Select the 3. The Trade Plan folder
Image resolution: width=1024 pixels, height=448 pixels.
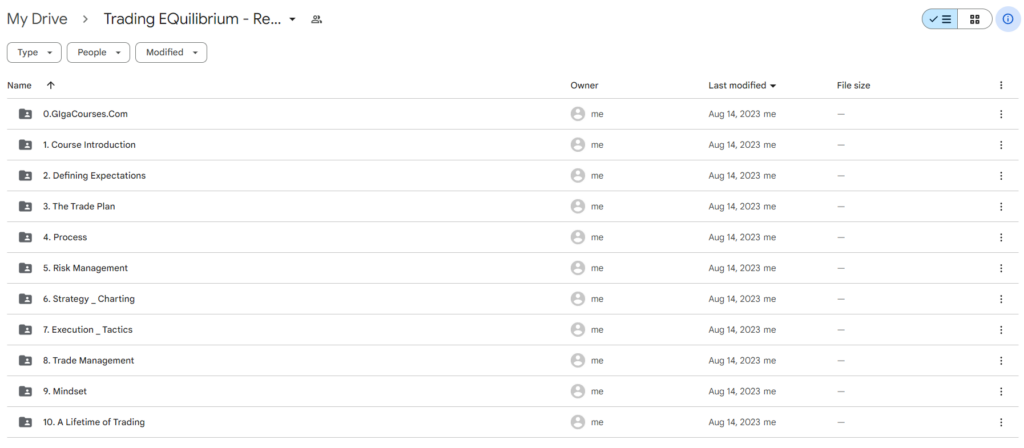(80, 206)
